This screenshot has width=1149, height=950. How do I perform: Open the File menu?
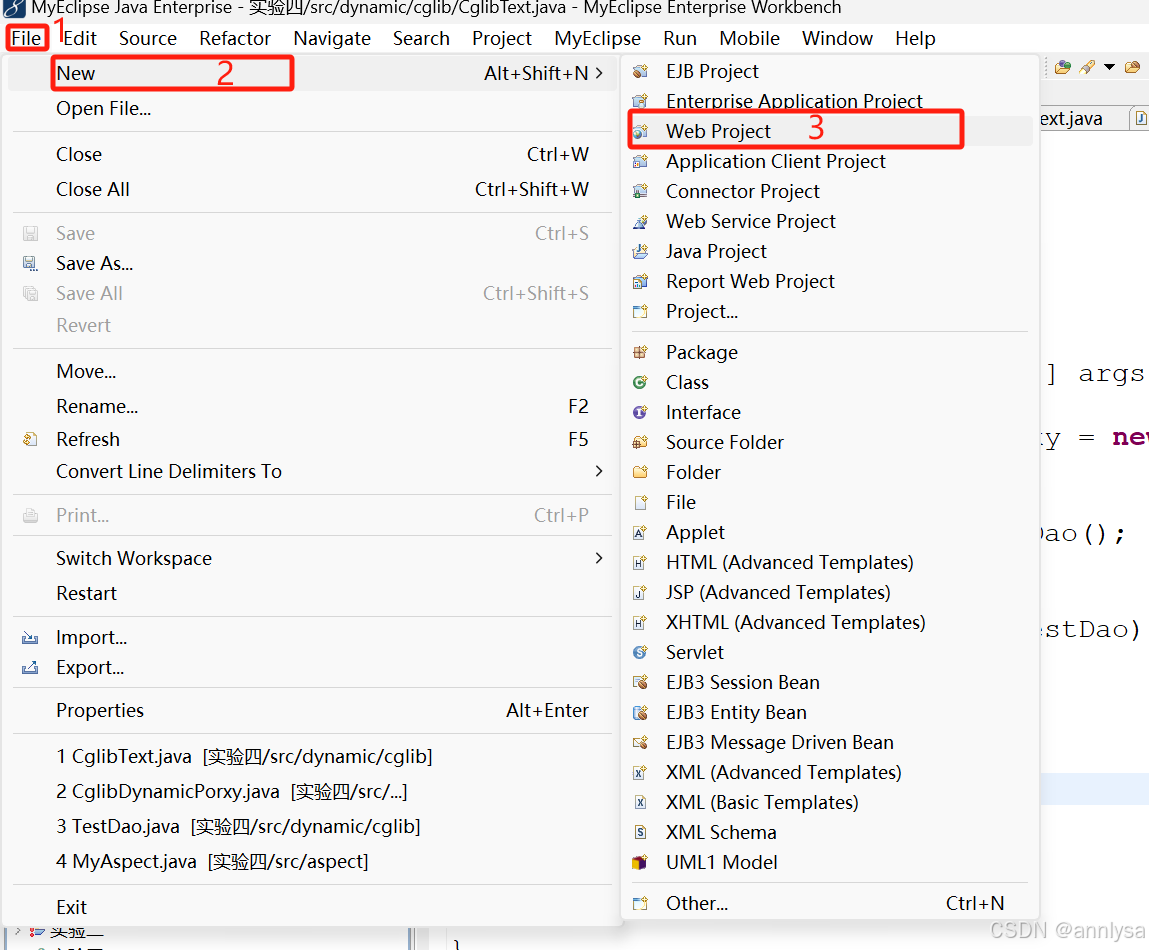click(x=27, y=38)
